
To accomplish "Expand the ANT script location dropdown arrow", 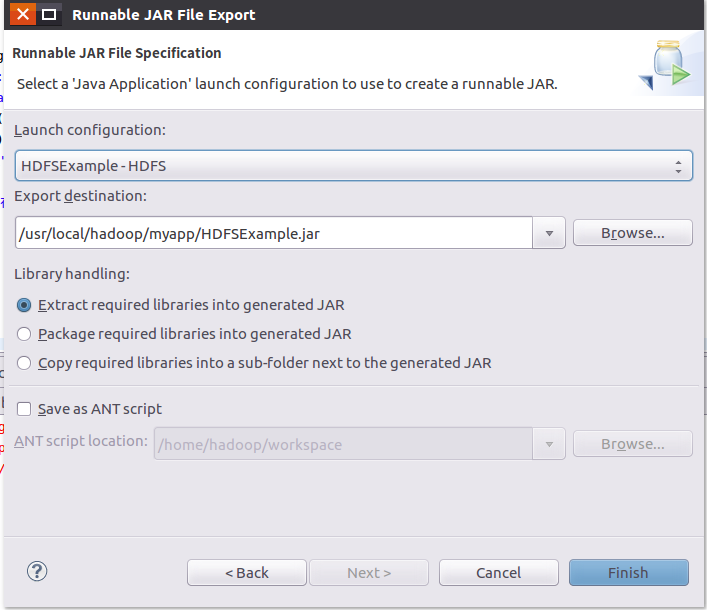I will pos(549,444).
